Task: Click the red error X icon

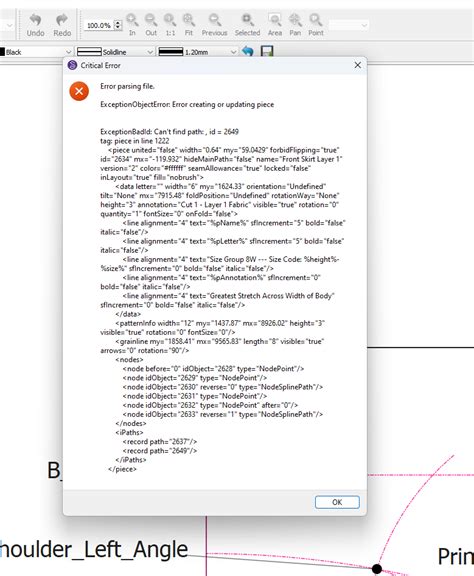Action: (79, 91)
